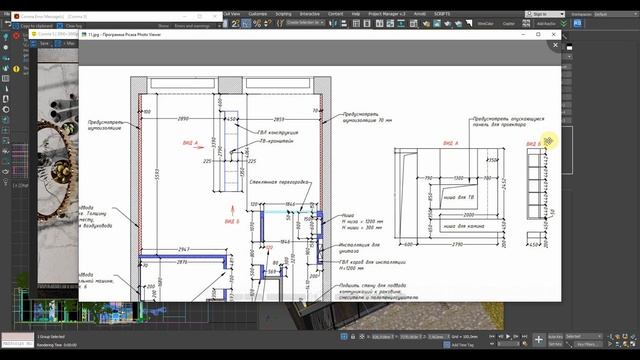This screenshot has height=360, width=640.
Task: Click the time configuration icon
Action: pos(524,344)
